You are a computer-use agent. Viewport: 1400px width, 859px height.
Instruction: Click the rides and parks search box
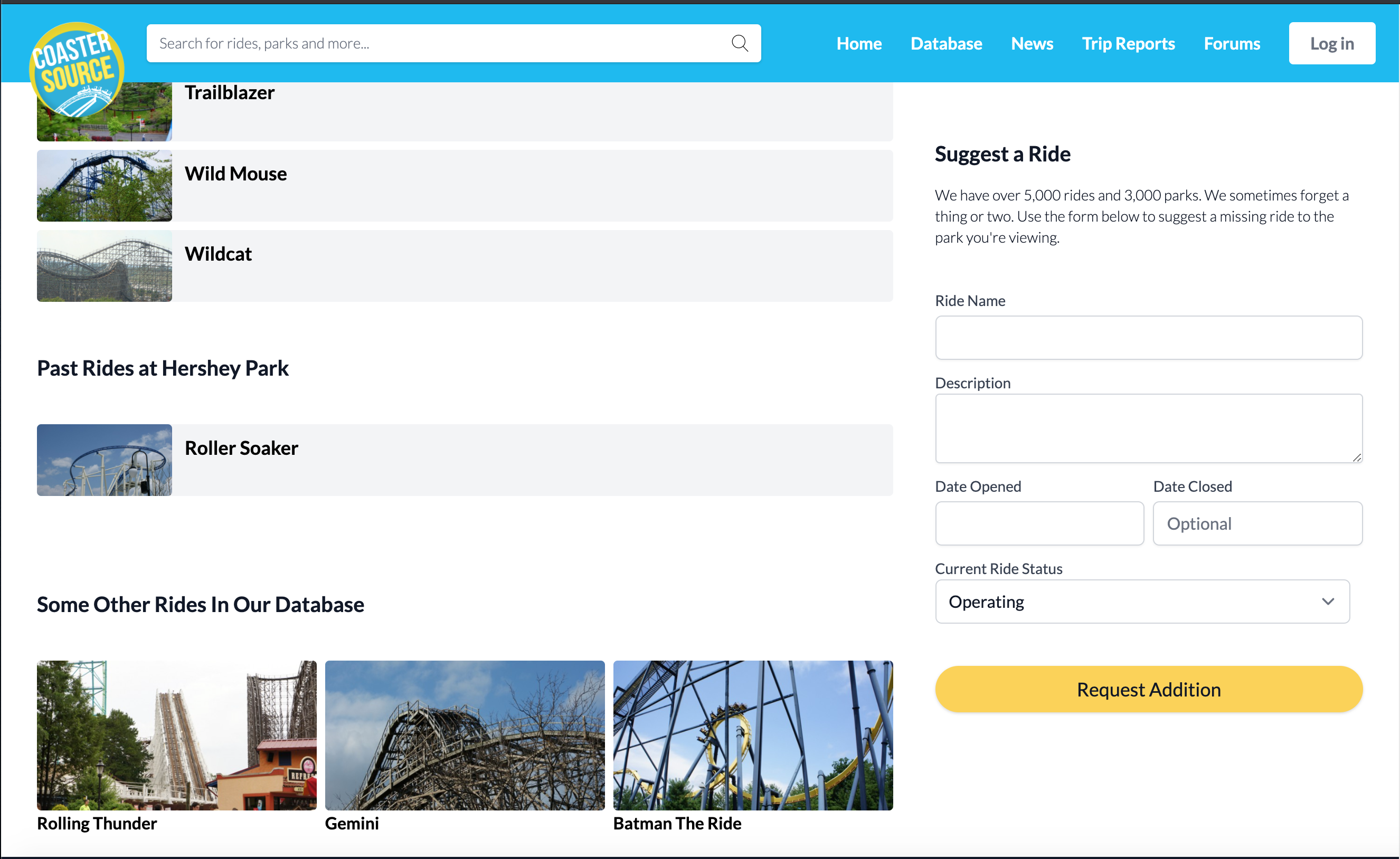click(x=438, y=43)
